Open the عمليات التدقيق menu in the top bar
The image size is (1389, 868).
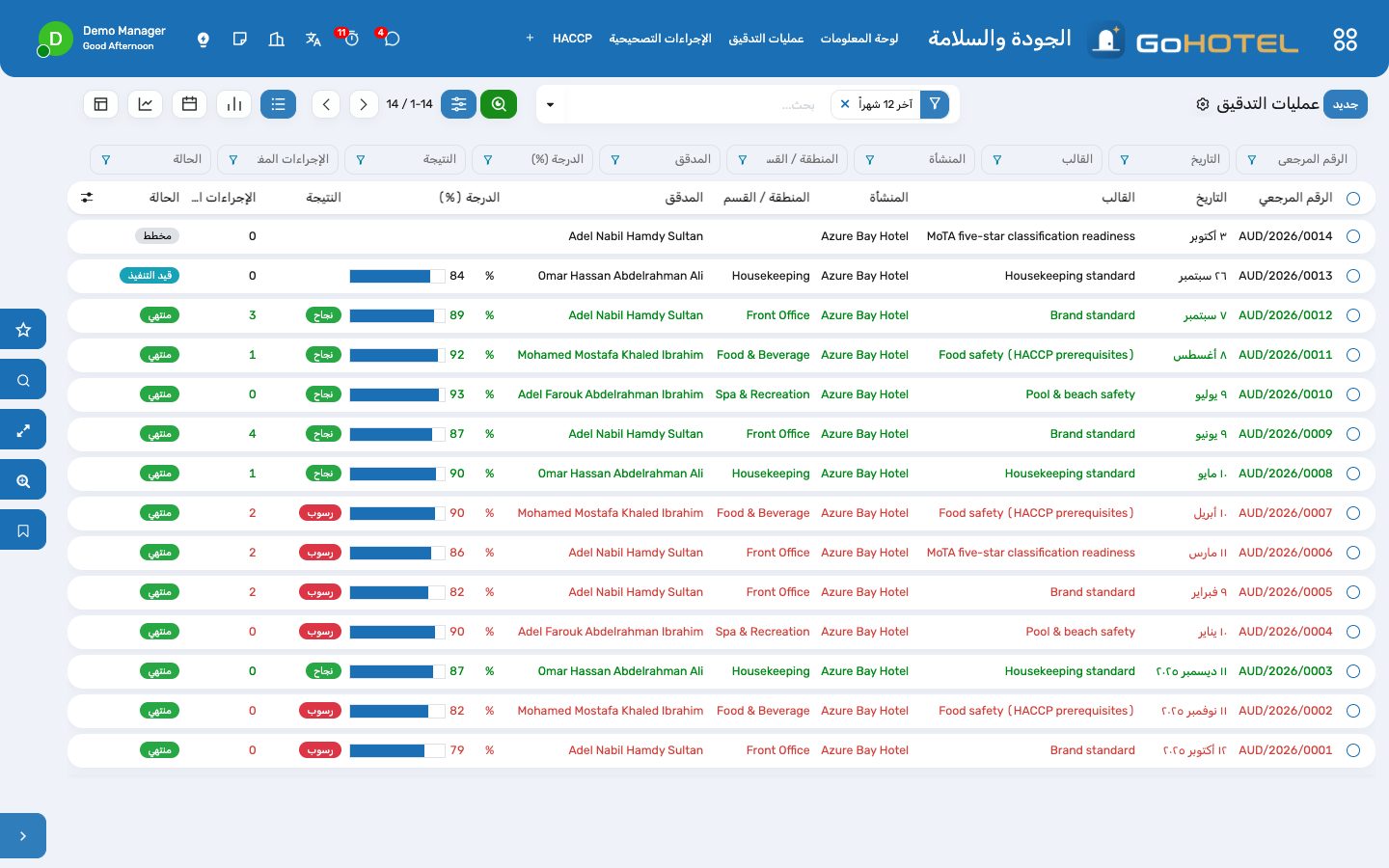[766, 39]
